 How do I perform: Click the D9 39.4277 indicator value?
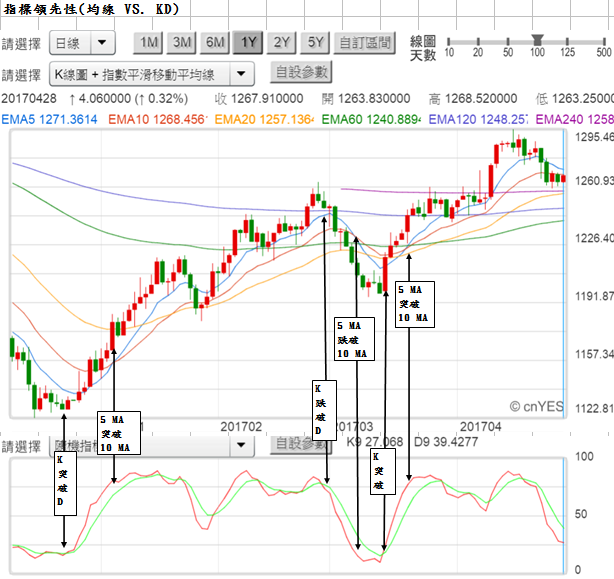point(446,442)
